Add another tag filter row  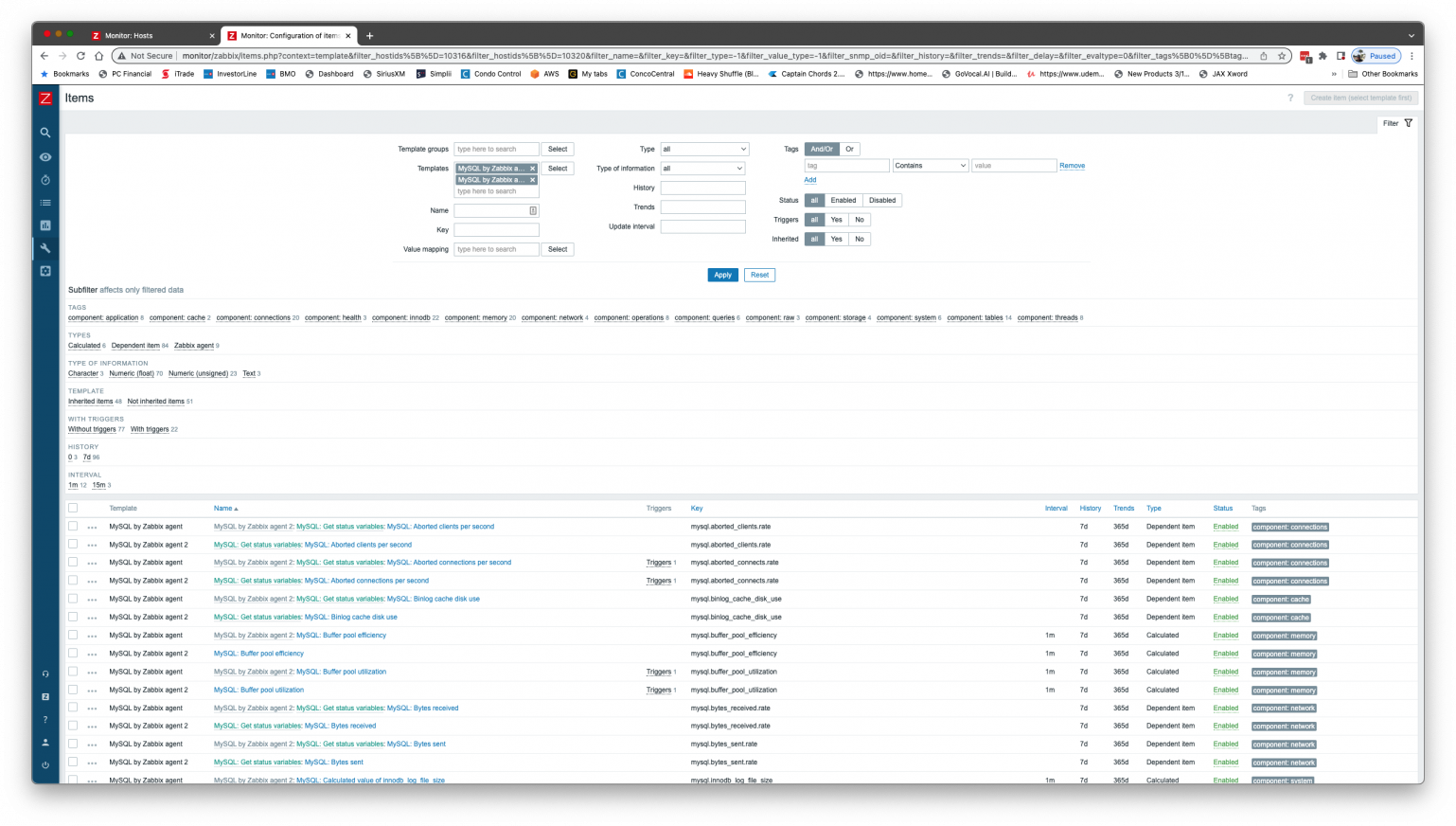pos(810,180)
